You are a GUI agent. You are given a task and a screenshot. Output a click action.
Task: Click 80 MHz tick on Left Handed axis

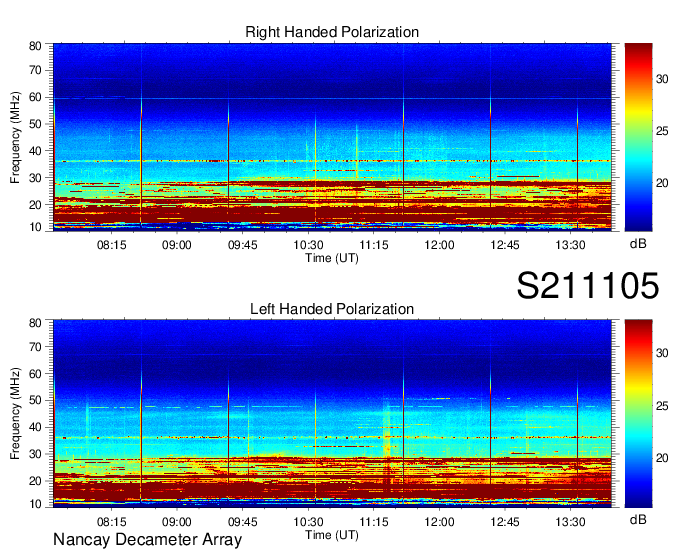35,323
